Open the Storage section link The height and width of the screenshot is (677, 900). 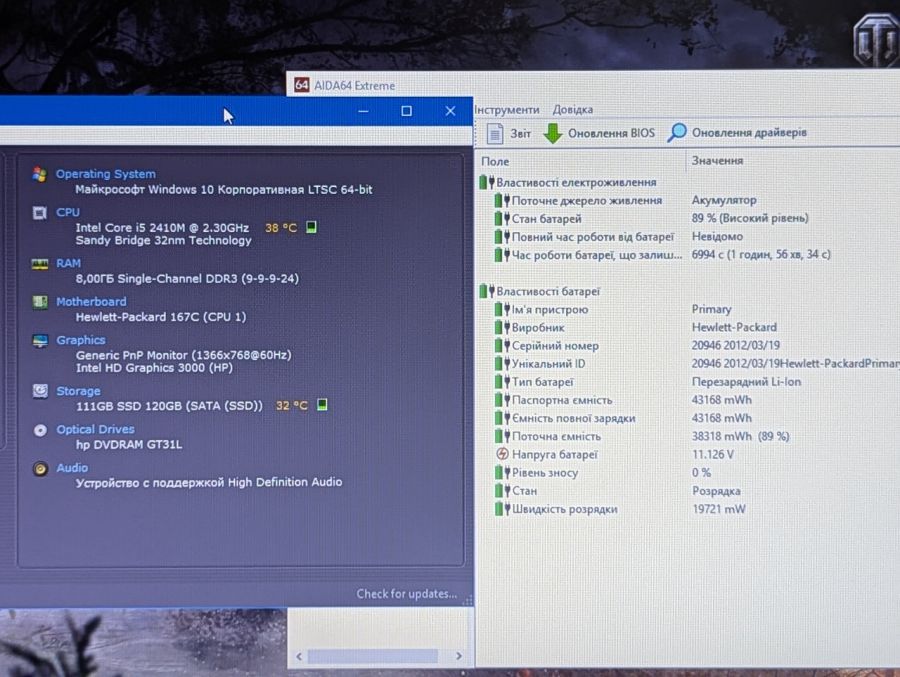78,391
